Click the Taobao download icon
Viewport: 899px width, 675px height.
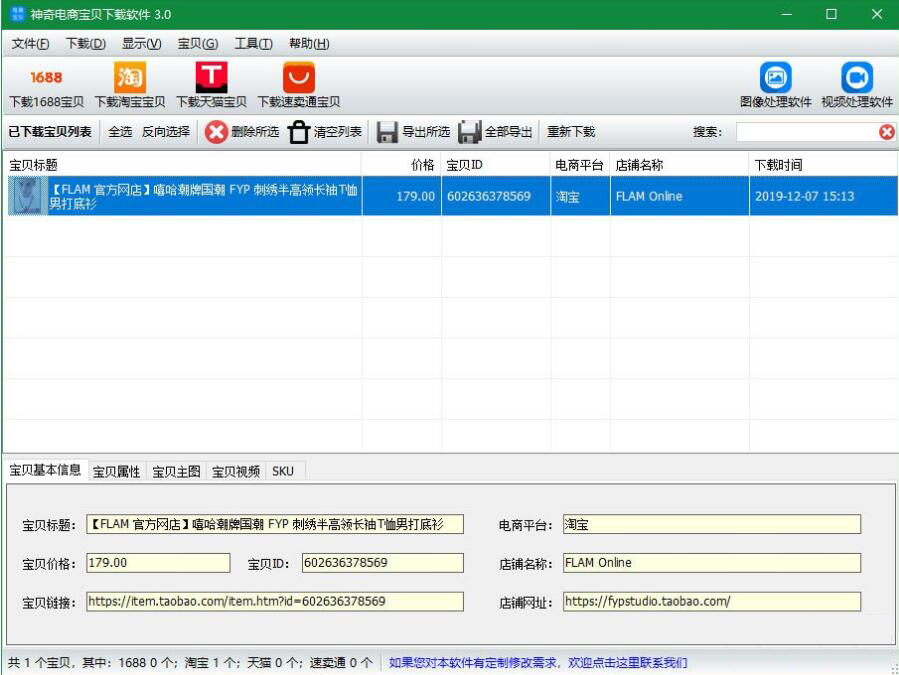coord(130,77)
